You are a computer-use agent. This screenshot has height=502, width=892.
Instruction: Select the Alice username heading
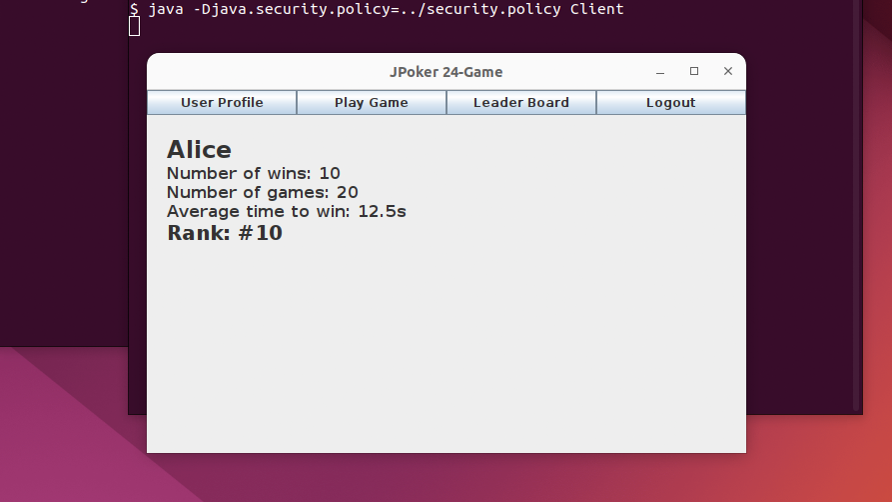pos(199,150)
